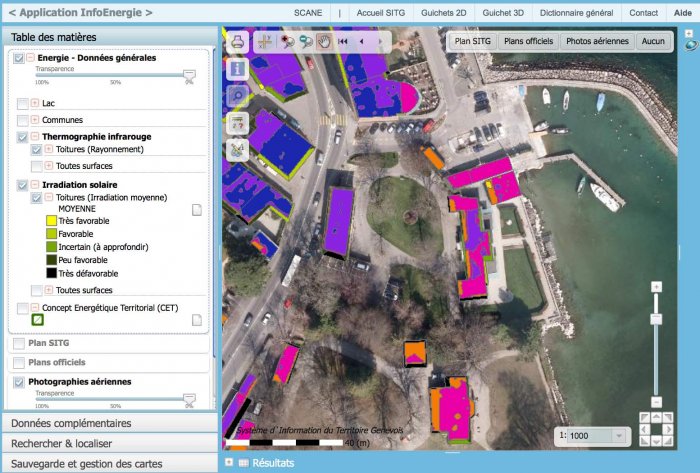Activate the zoom-out magnifier tool
The image size is (700, 473).
click(306, 42)
